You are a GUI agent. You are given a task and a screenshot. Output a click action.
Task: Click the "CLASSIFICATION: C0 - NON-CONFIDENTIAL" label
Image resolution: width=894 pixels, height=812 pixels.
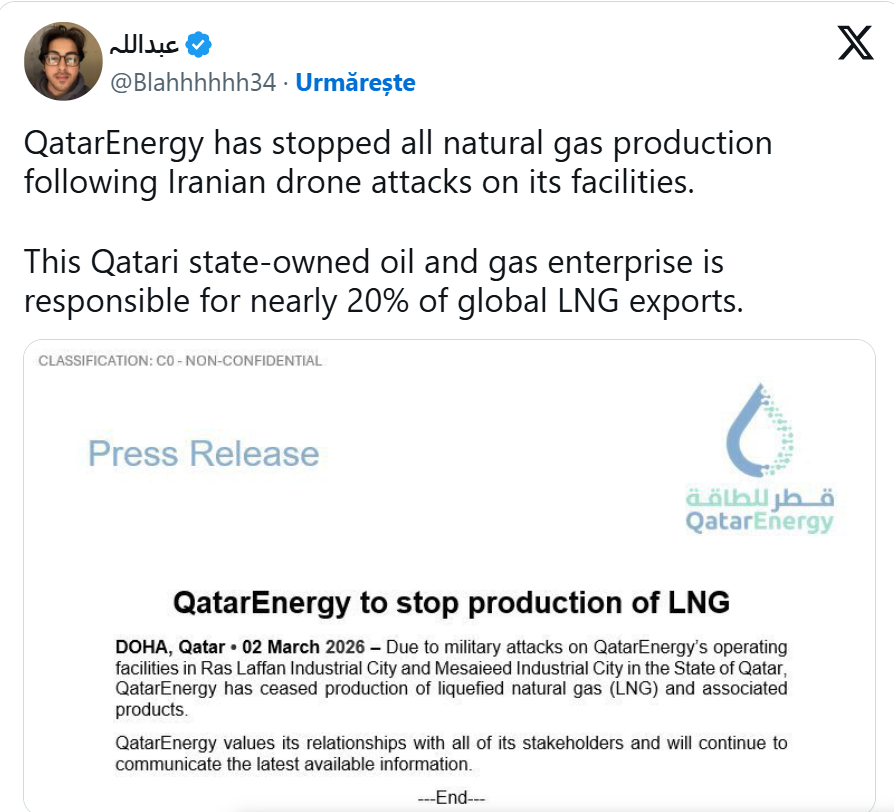[180, 361]
